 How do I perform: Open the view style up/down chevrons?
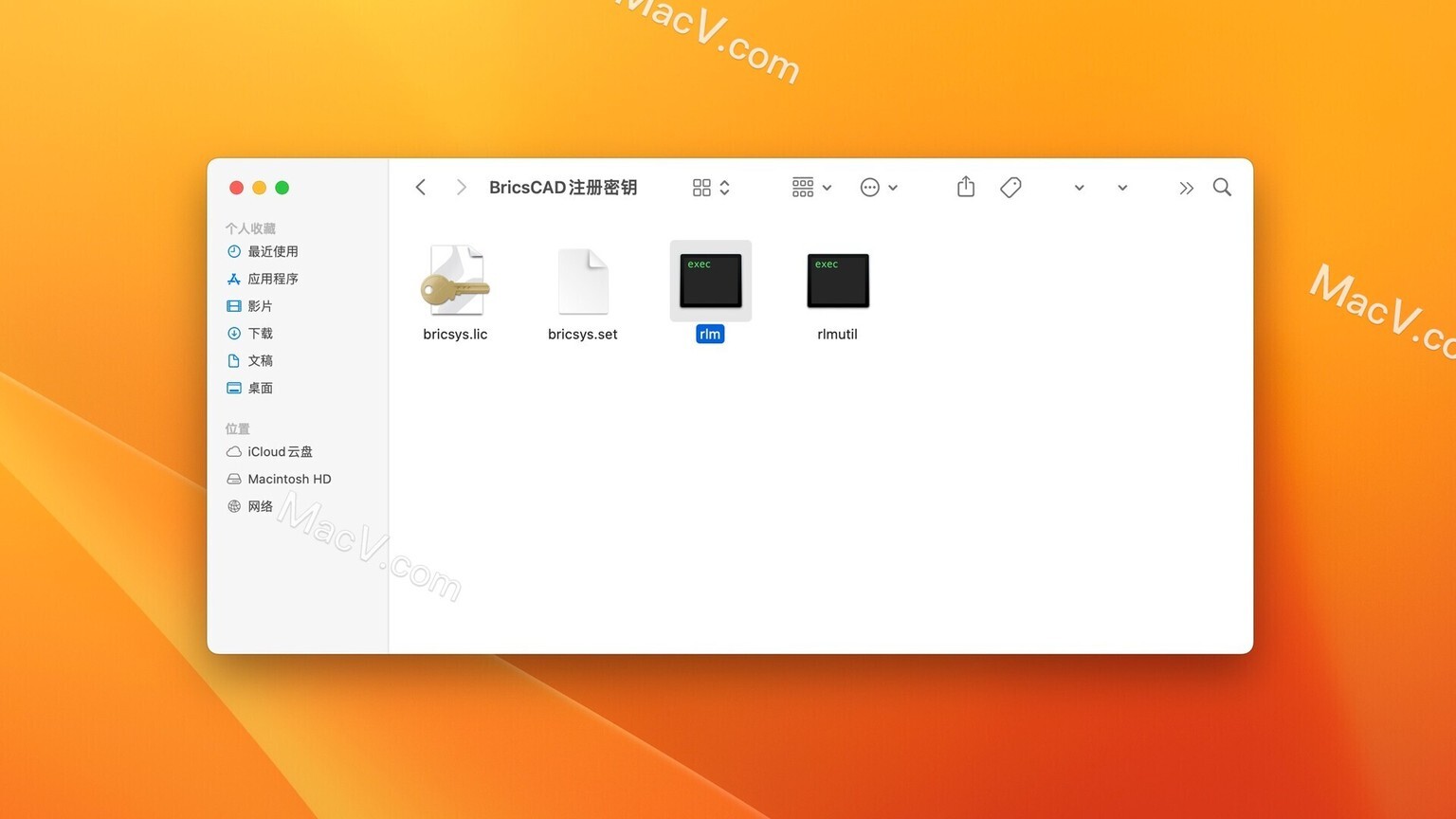point(725,188)
